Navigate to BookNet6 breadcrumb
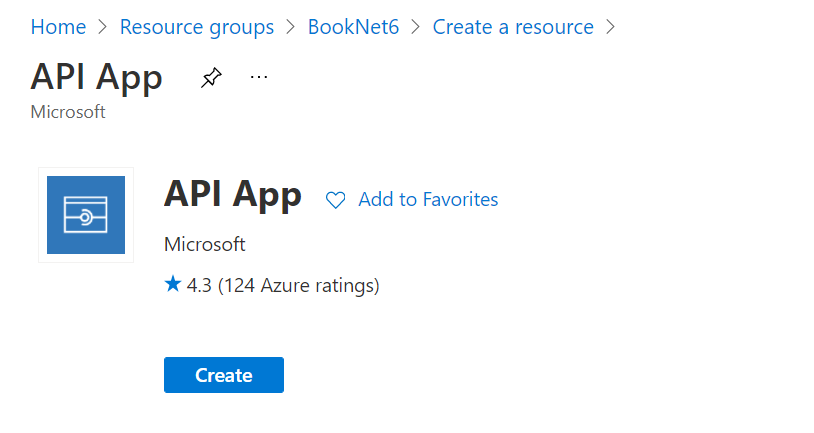This screenshot has width=814, height=433. coord(354,26)
